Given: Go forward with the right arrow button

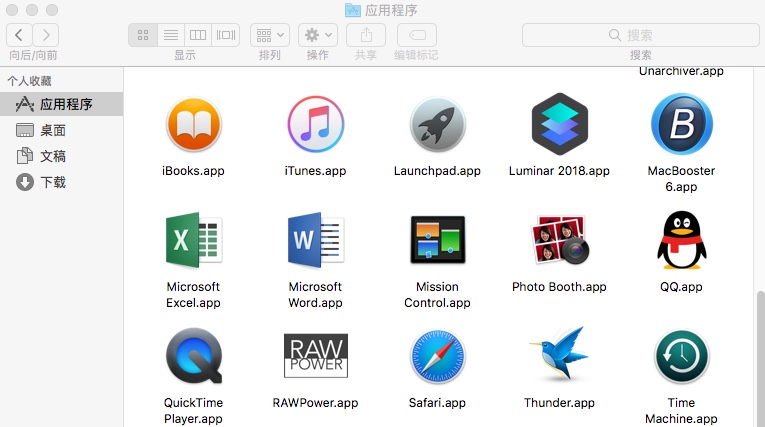Looking at the screenshot, I should pyautogui.click(x=46, y=35).
